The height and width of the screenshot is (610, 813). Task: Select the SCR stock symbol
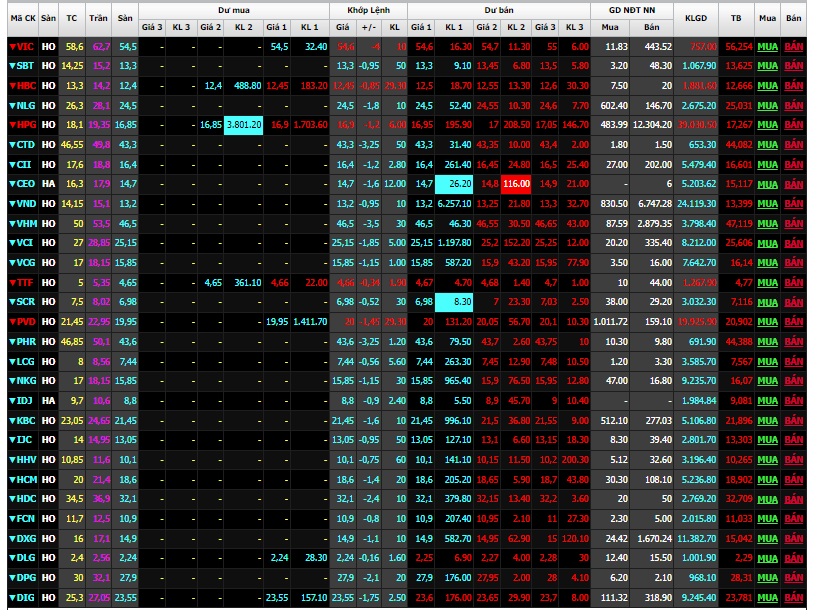point(25,302)
